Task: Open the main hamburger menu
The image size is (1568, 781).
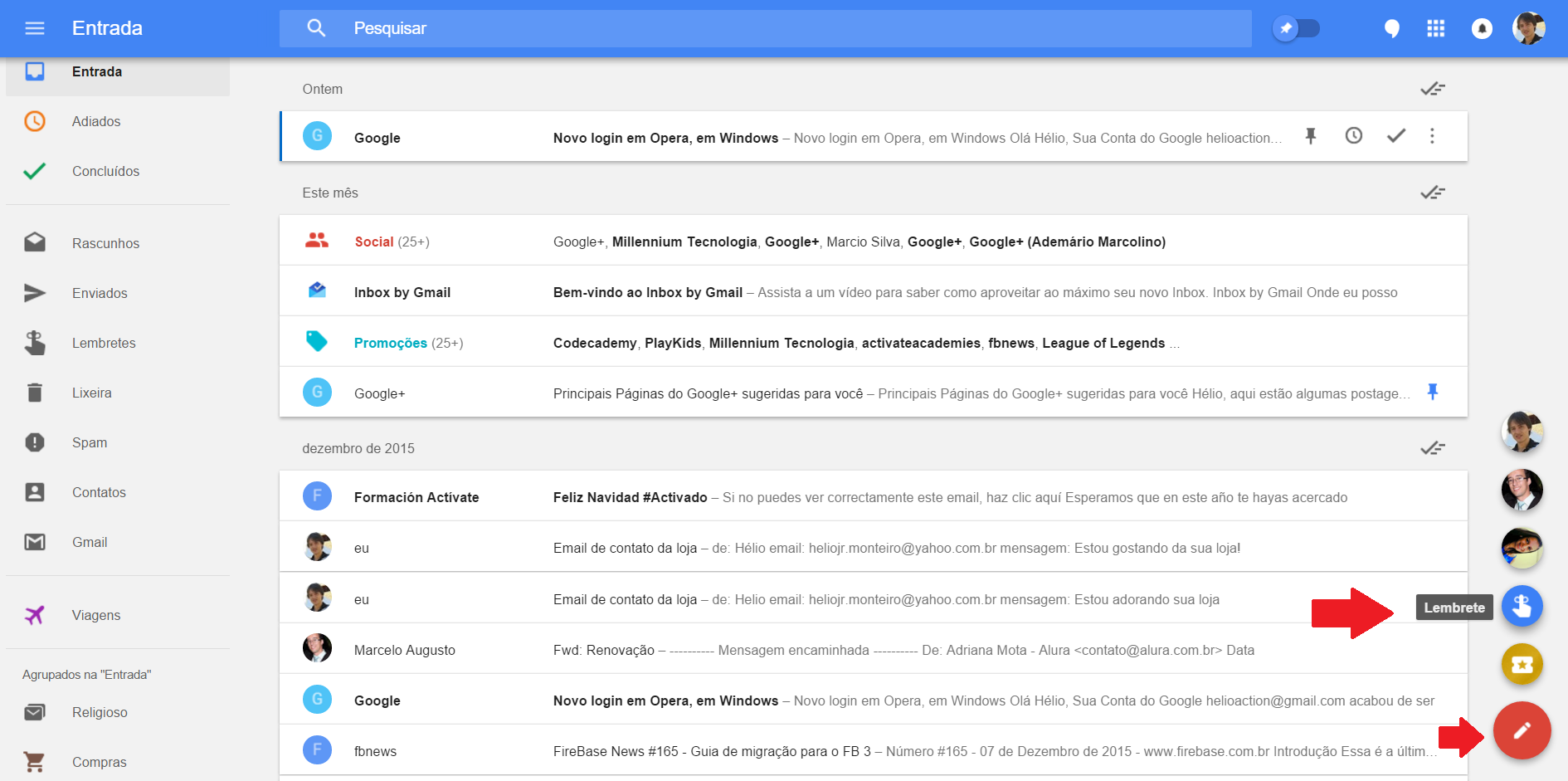Action: coord(35,28)
